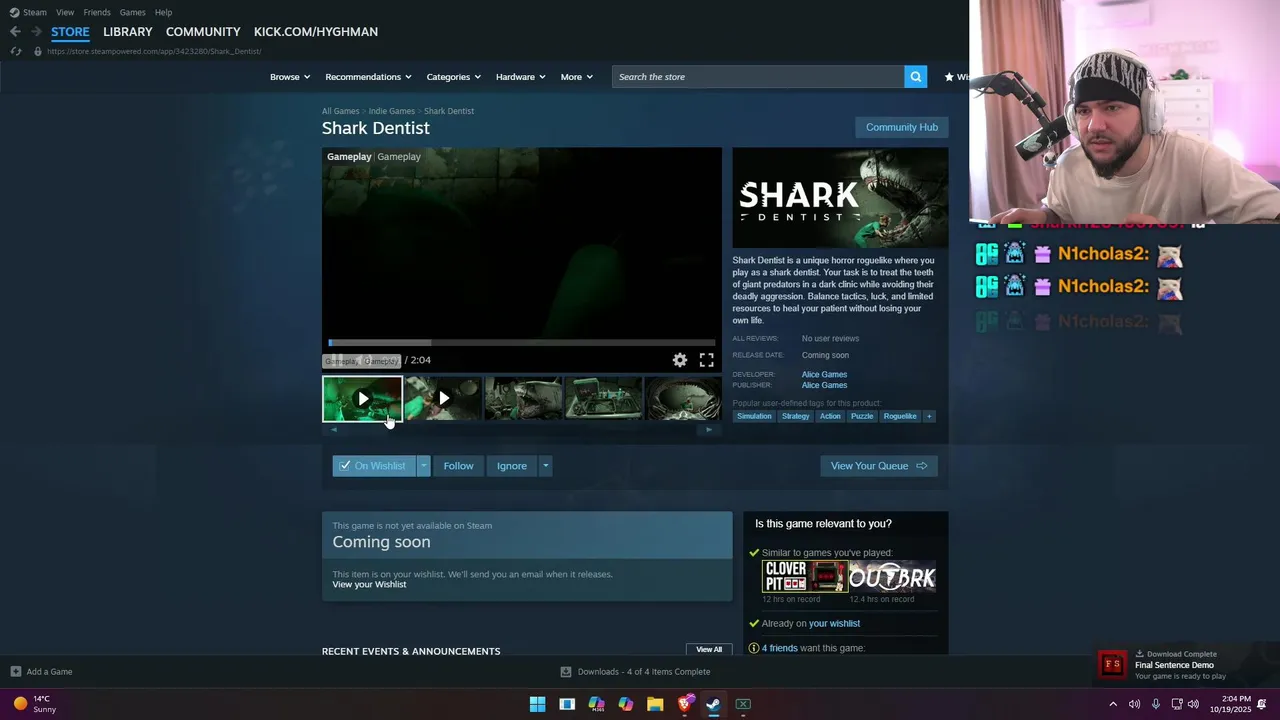Screen dimensions: 1280x720
Task: Expand the wishlist options dropdown arrow
Action: tap(424, 466)
